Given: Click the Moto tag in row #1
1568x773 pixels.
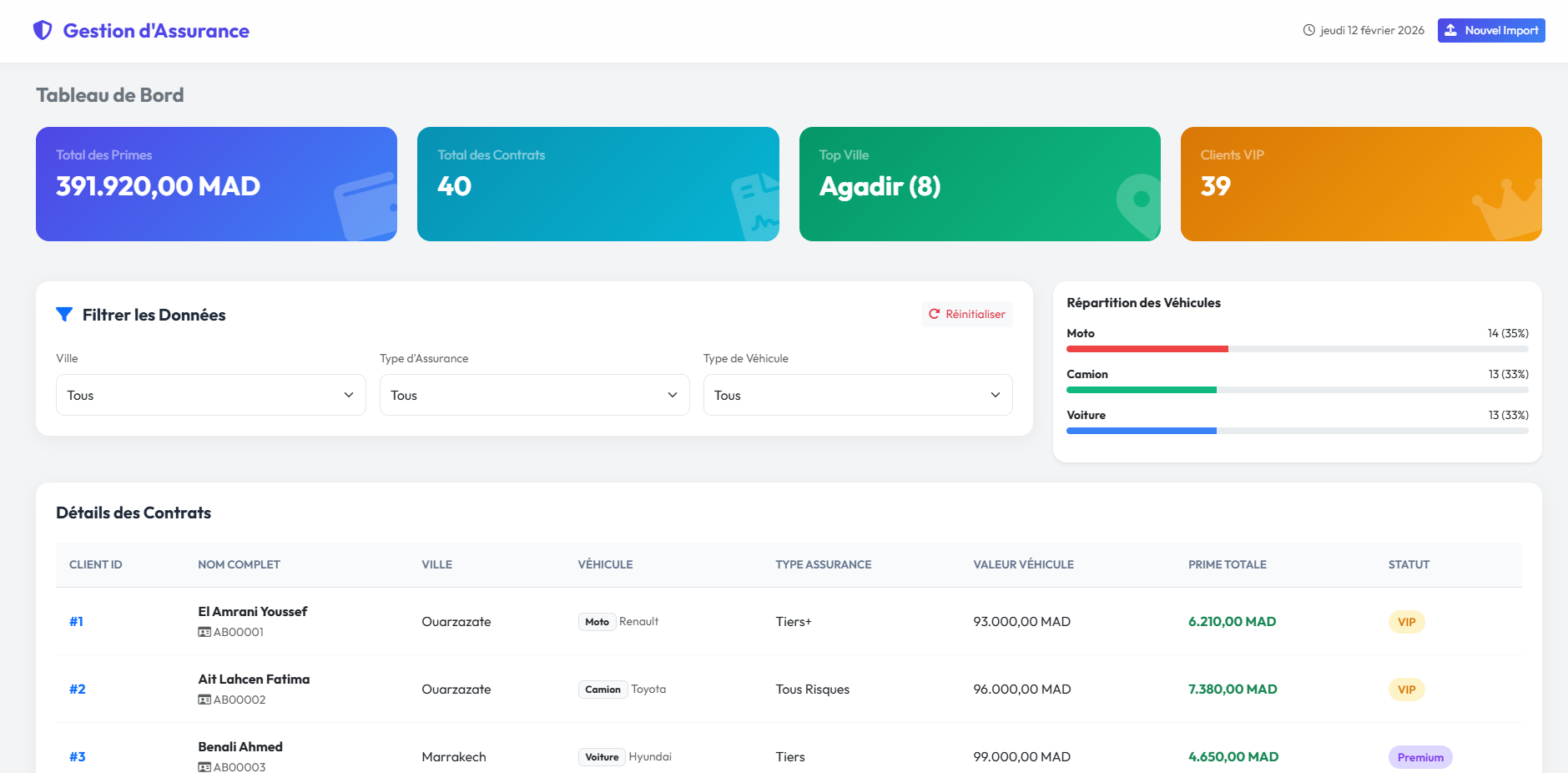Looking at the screenshot, I should (x=597, y=622).
